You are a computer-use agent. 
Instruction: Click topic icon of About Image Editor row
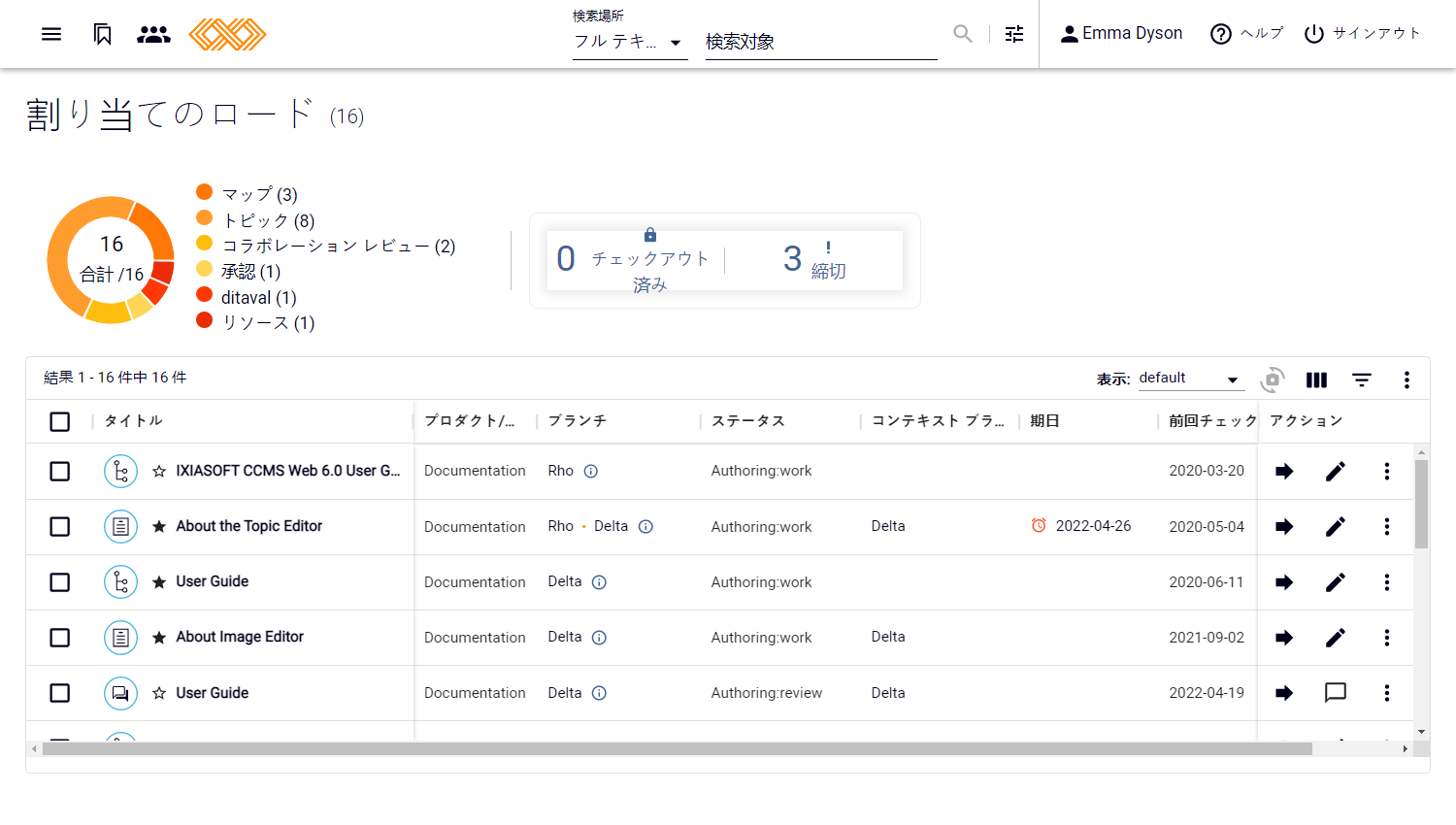pos(120,637)
